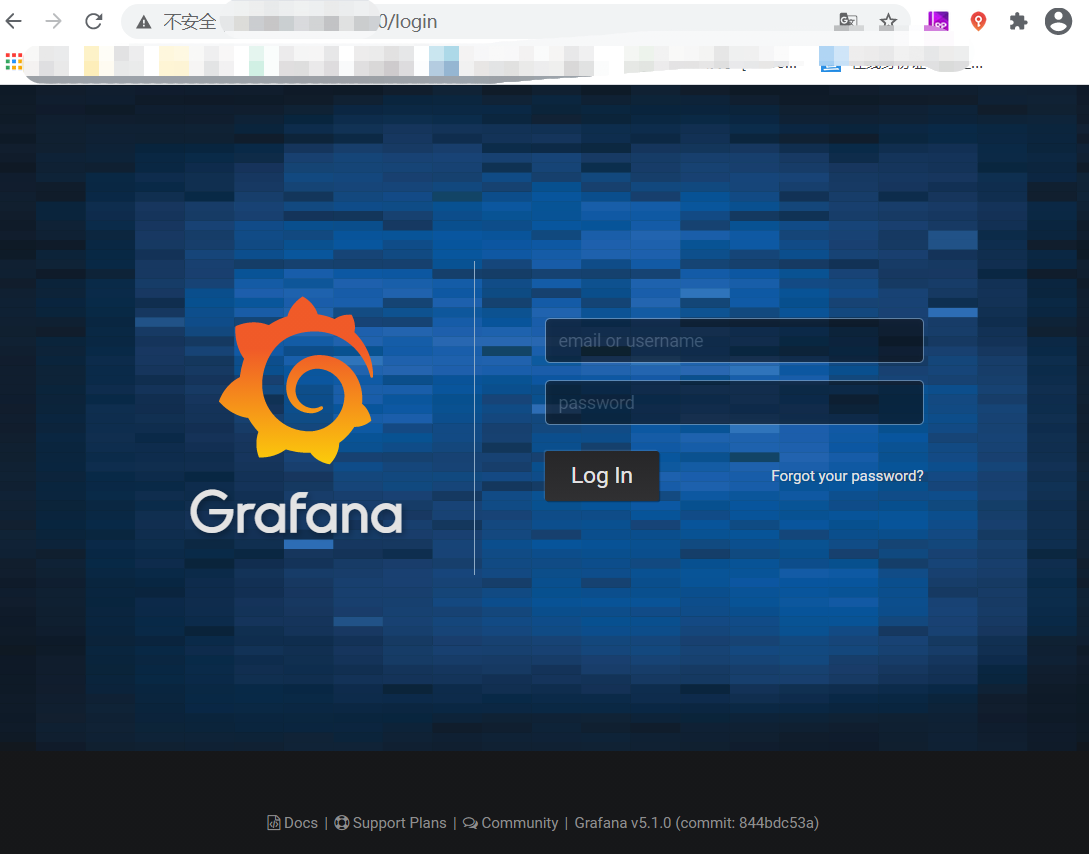Click the Grafana v5.1.0 version text
This screenshot has width=1089, height=854.
[697, 823]
